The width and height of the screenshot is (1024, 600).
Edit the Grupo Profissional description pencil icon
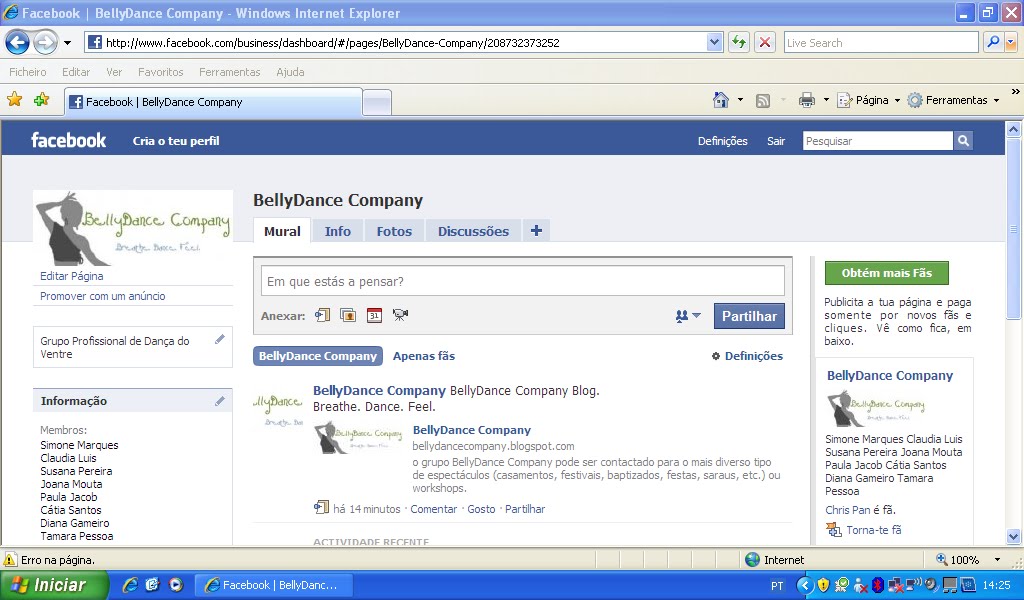click(220, 339)
